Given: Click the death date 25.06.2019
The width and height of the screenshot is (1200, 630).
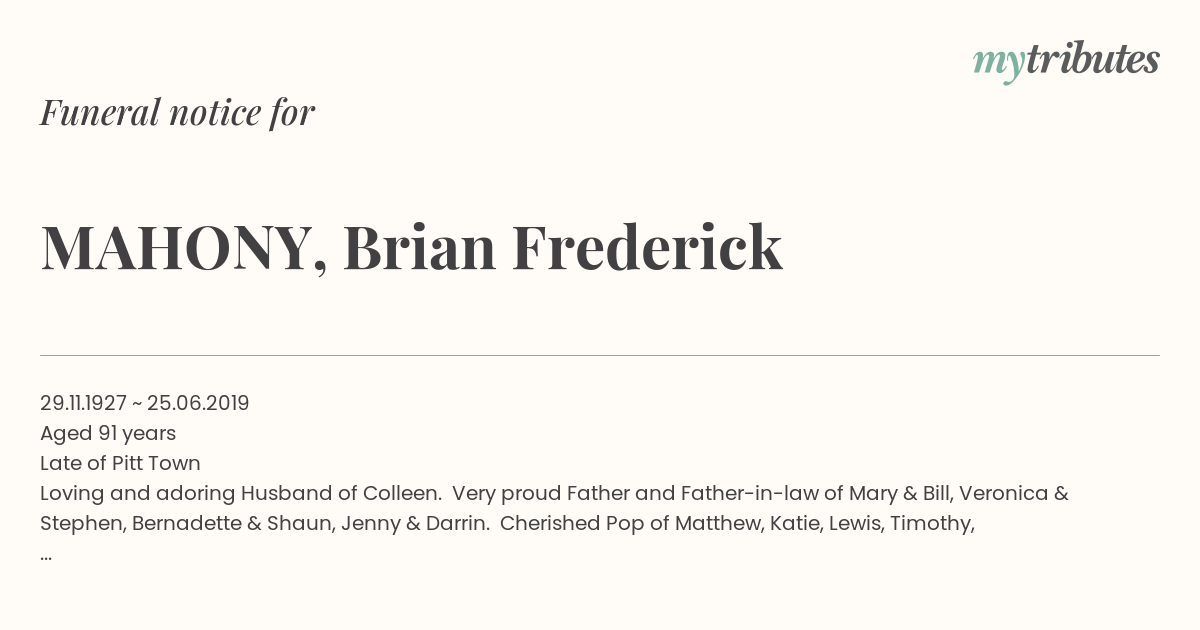Looking at the screenshot, I should pos(198,403).
